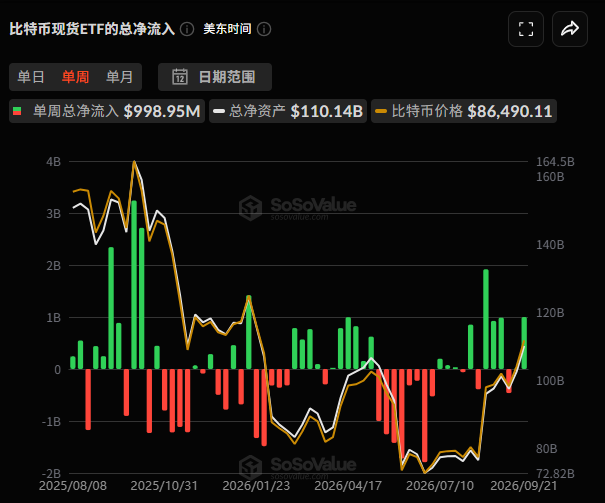Screen dimensions: 605x503
Task: Click the last green bar at chart's right edge
Action: (524, 343)
